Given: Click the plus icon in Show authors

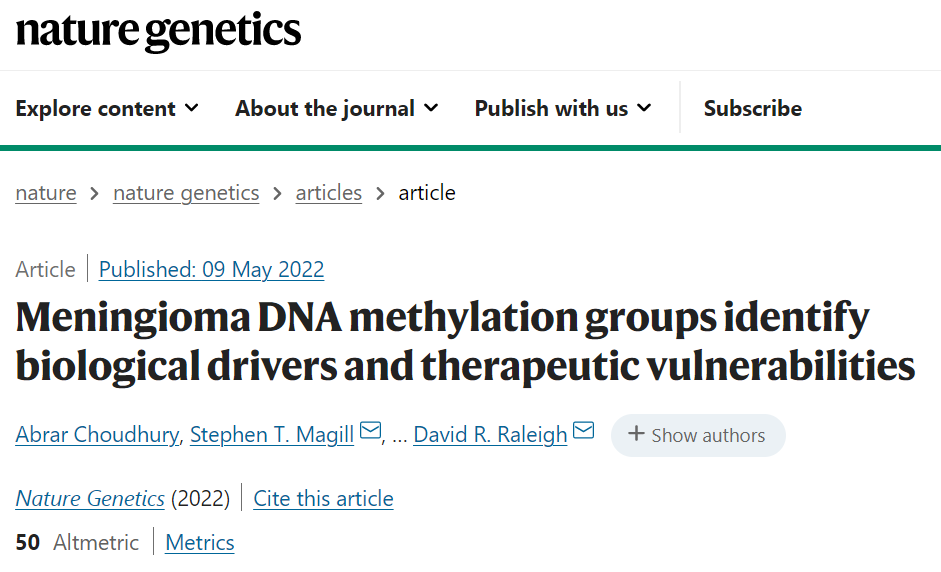Looking at the screenshot, I should click(x=636, y=433).
